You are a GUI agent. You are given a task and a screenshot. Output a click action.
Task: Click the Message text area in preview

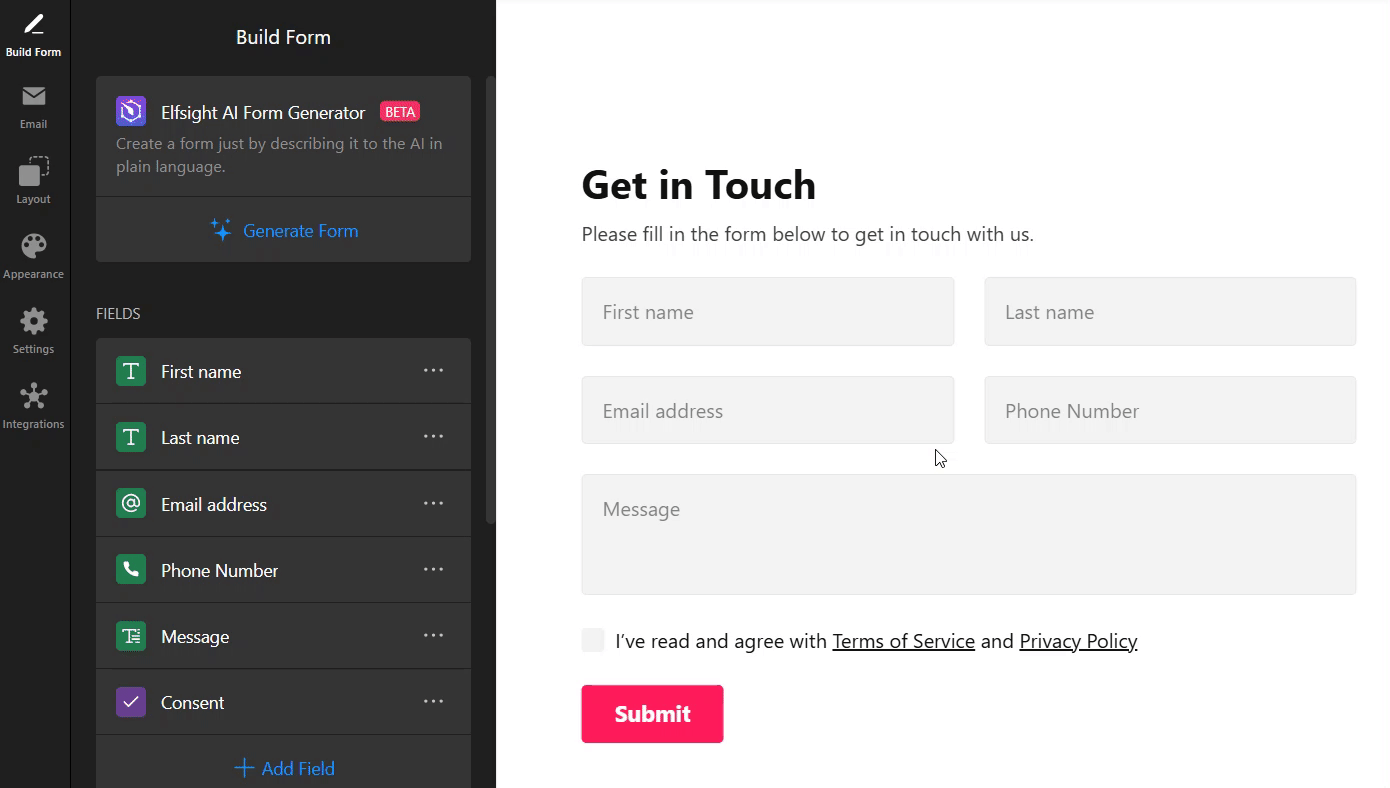click(x=969, y=535)
